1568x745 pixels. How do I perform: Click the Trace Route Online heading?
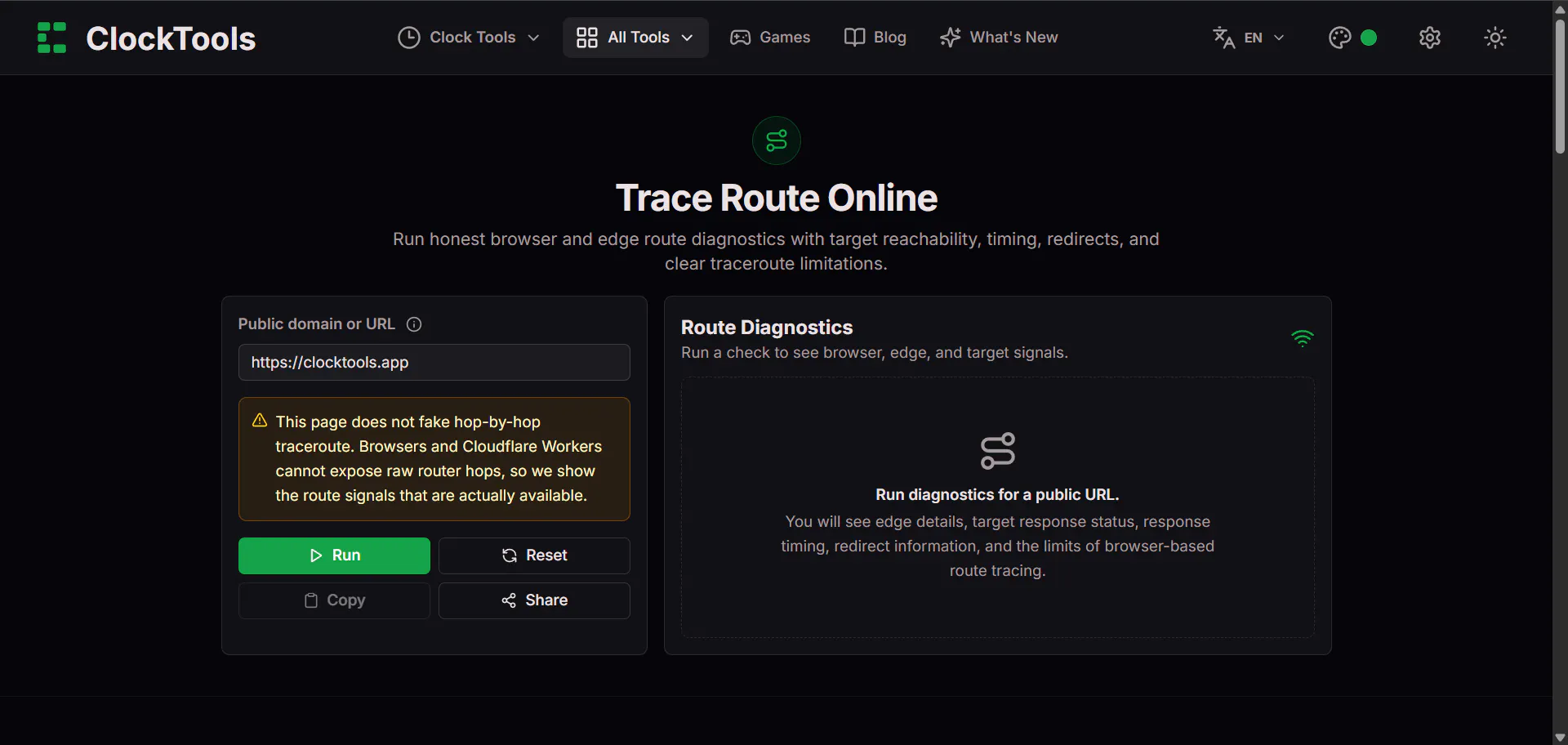pos(777,198)
